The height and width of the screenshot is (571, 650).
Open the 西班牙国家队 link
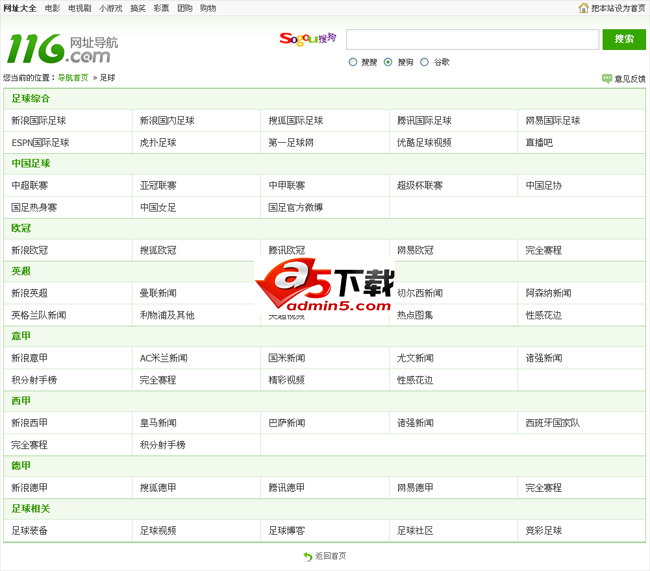pos(553,423)
